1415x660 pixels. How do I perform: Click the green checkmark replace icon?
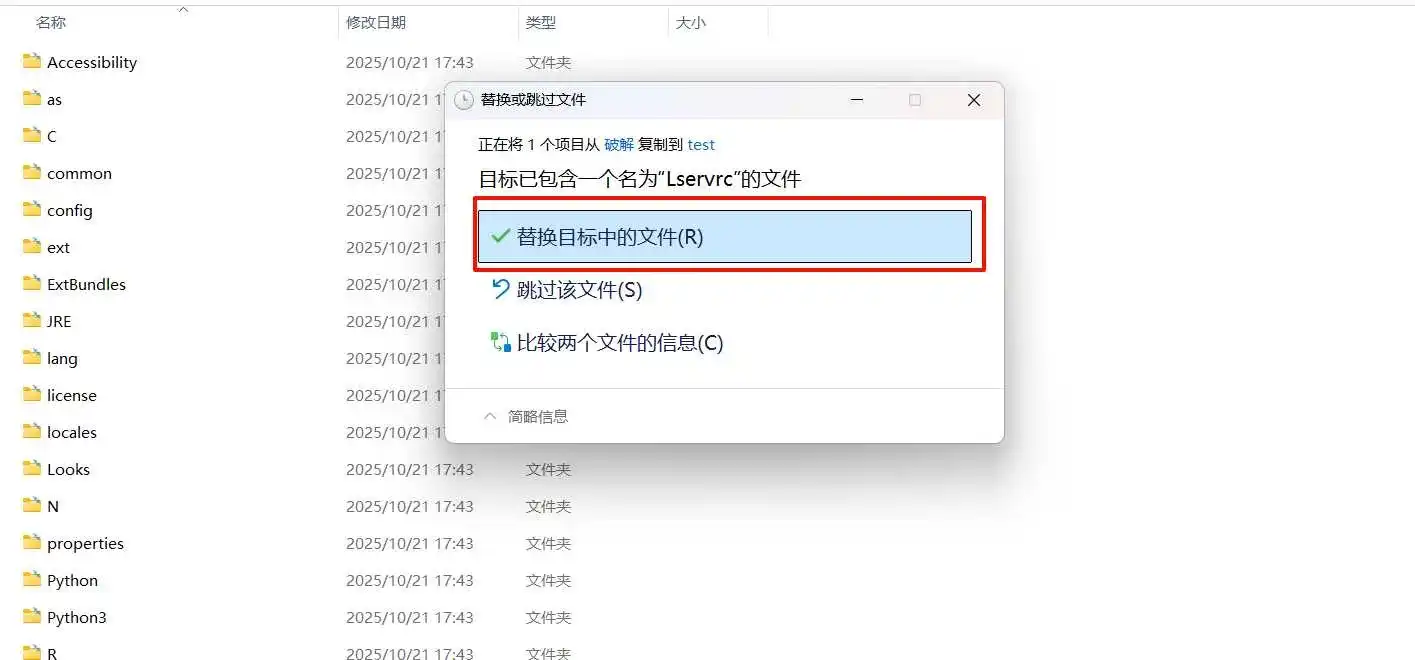(500, 237)
